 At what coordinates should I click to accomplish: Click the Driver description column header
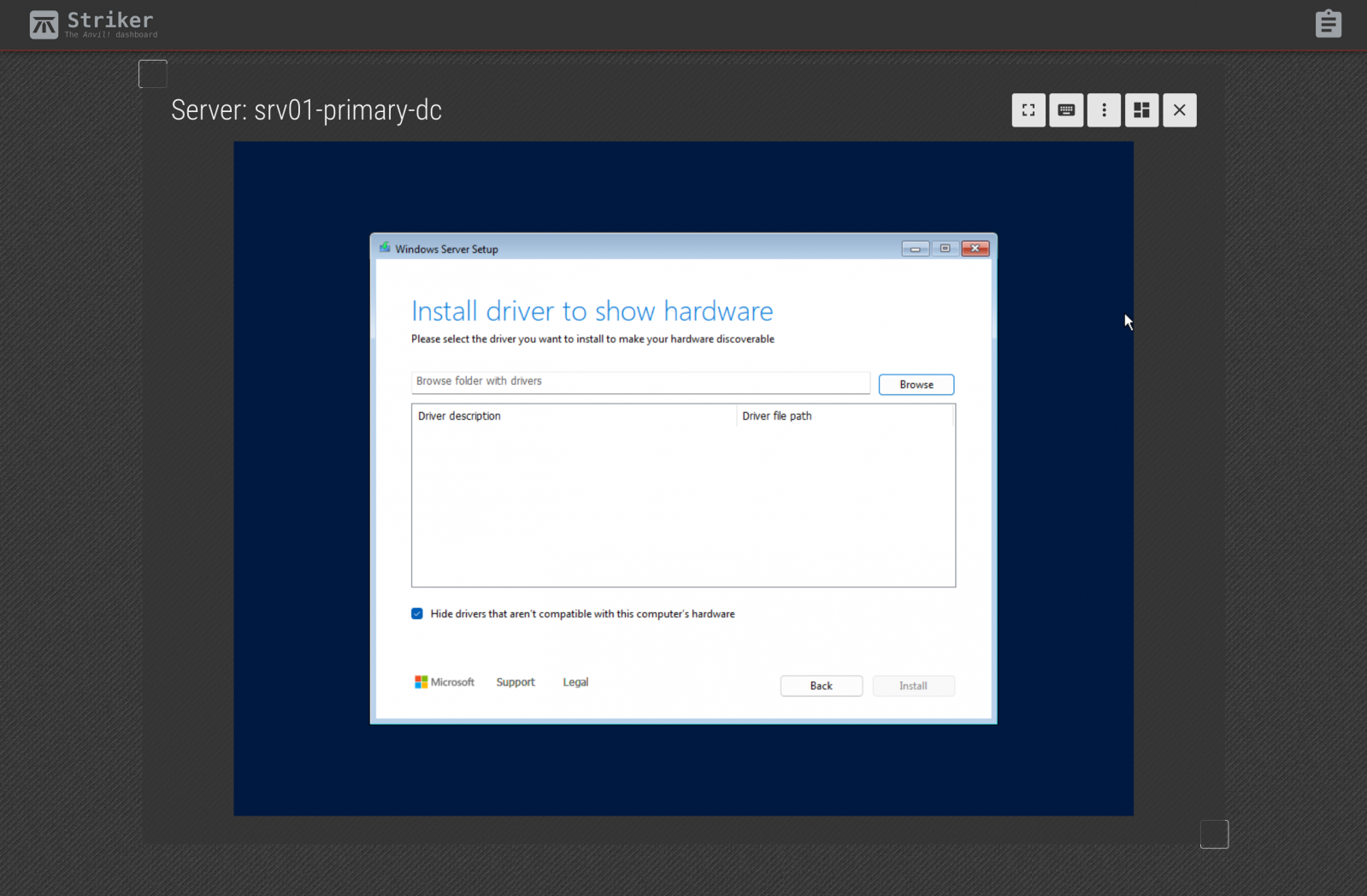(x=459, y=416)
